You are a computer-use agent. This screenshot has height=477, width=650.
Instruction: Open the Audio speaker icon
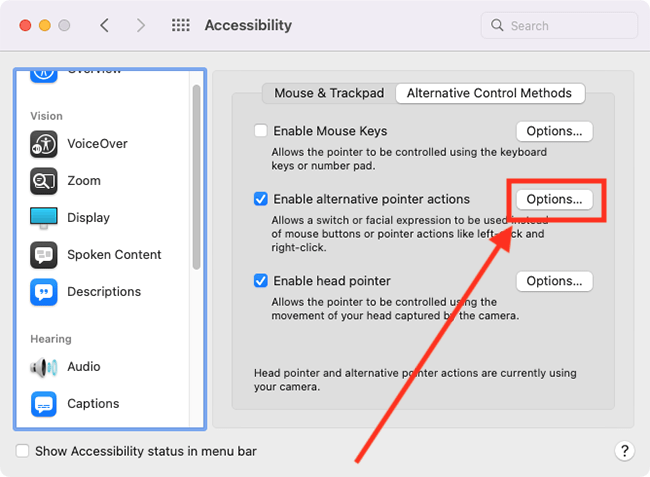coord(44,367)
